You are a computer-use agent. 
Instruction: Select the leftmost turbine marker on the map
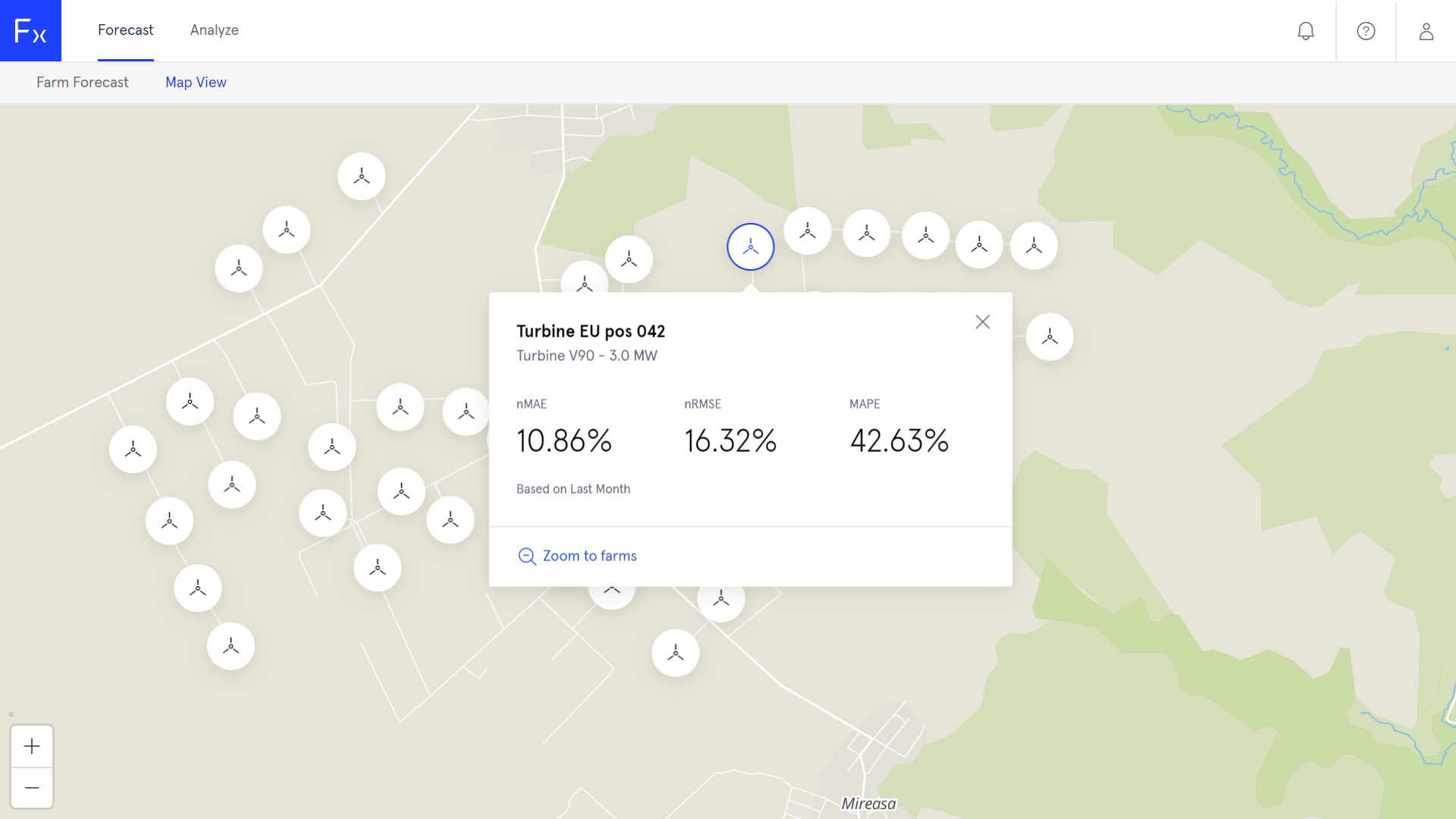133,450
